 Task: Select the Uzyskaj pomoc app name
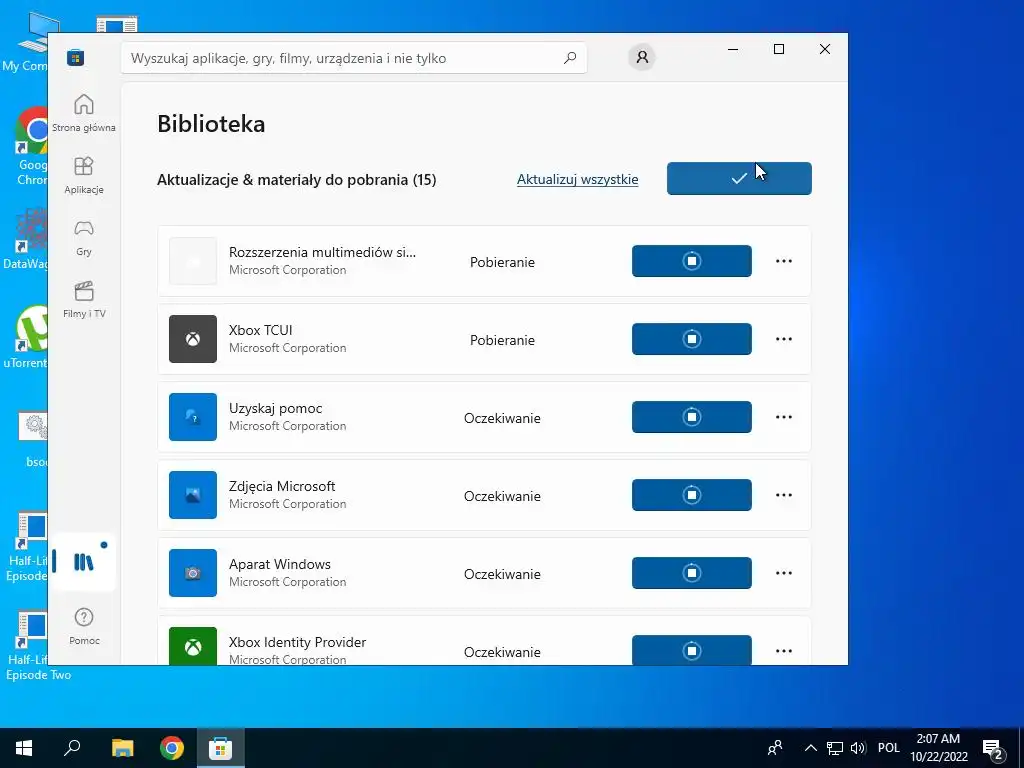(x=276, y=408)
